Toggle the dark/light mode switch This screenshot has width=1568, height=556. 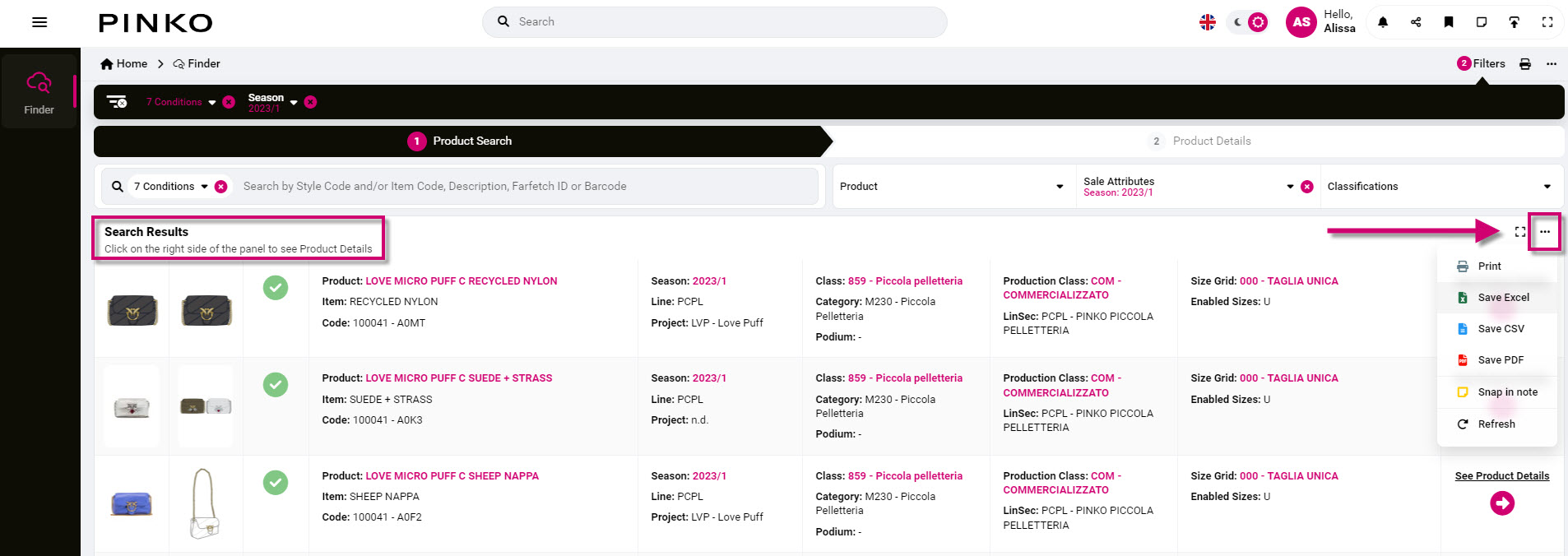[1248, 22]
